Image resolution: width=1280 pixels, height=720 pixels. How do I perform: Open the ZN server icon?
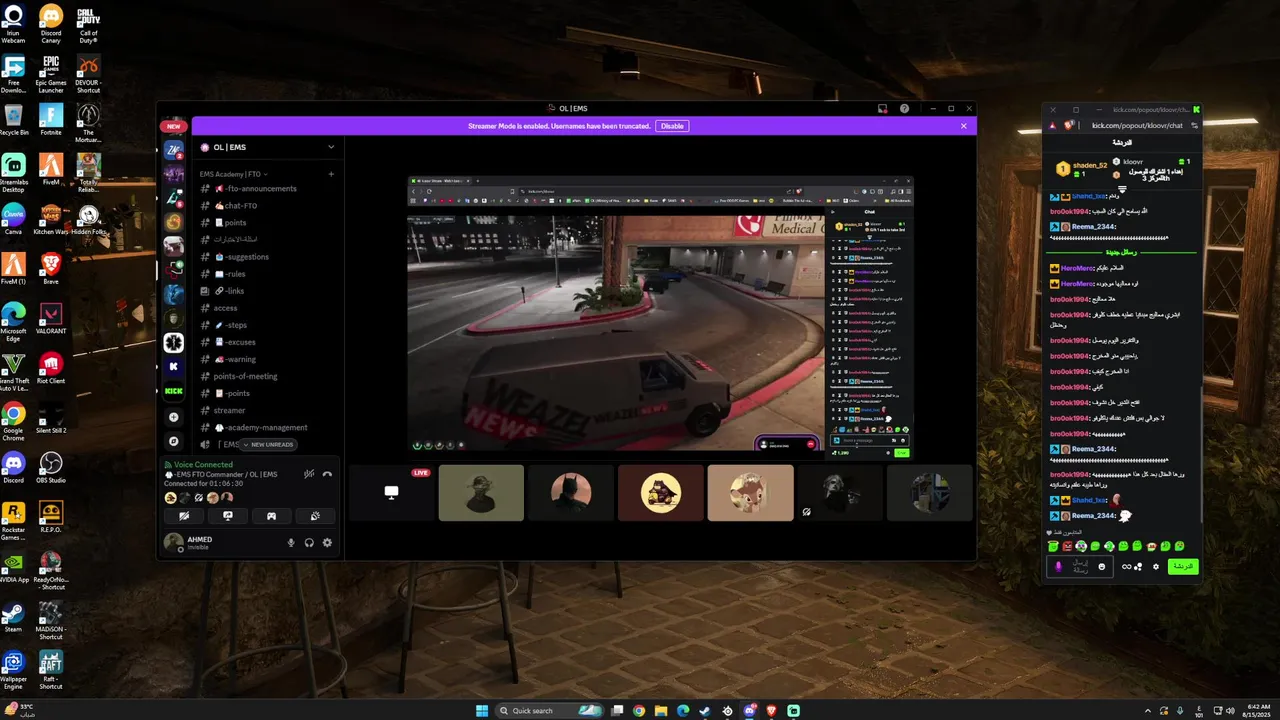tap(173, 151)
